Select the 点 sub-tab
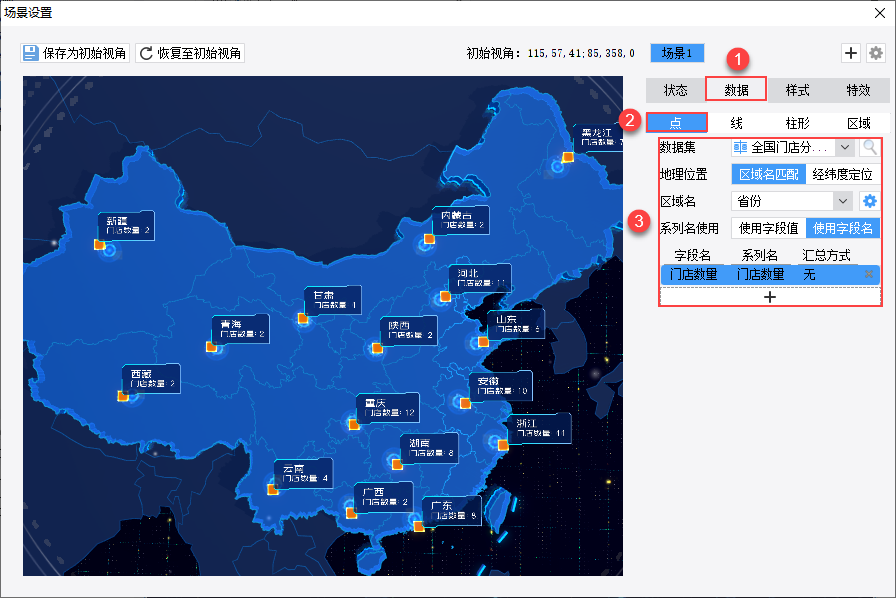 click(676, 122)
